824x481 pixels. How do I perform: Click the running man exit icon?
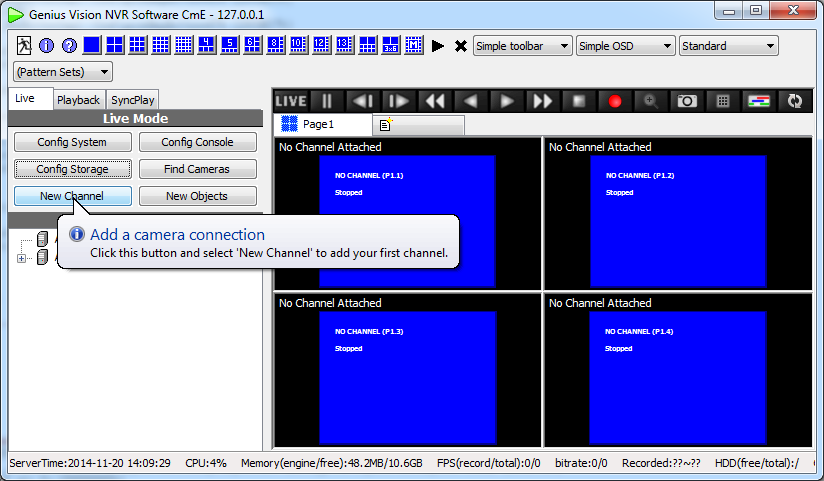pyautogui.click(x=25, y=46)
